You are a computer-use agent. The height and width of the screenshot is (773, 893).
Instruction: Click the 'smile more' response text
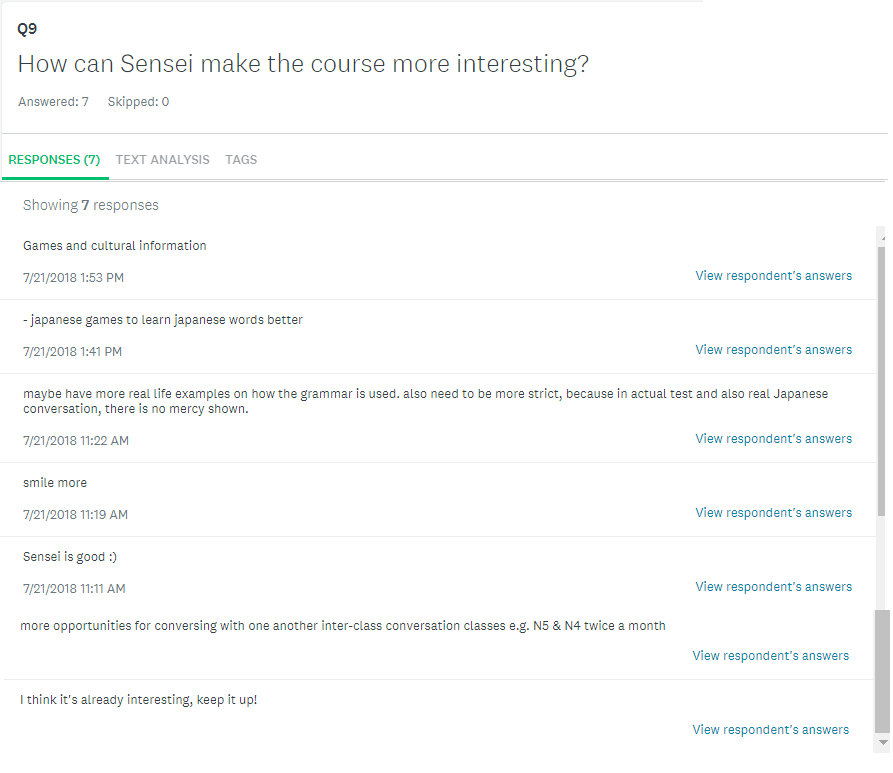click(55, 483)
